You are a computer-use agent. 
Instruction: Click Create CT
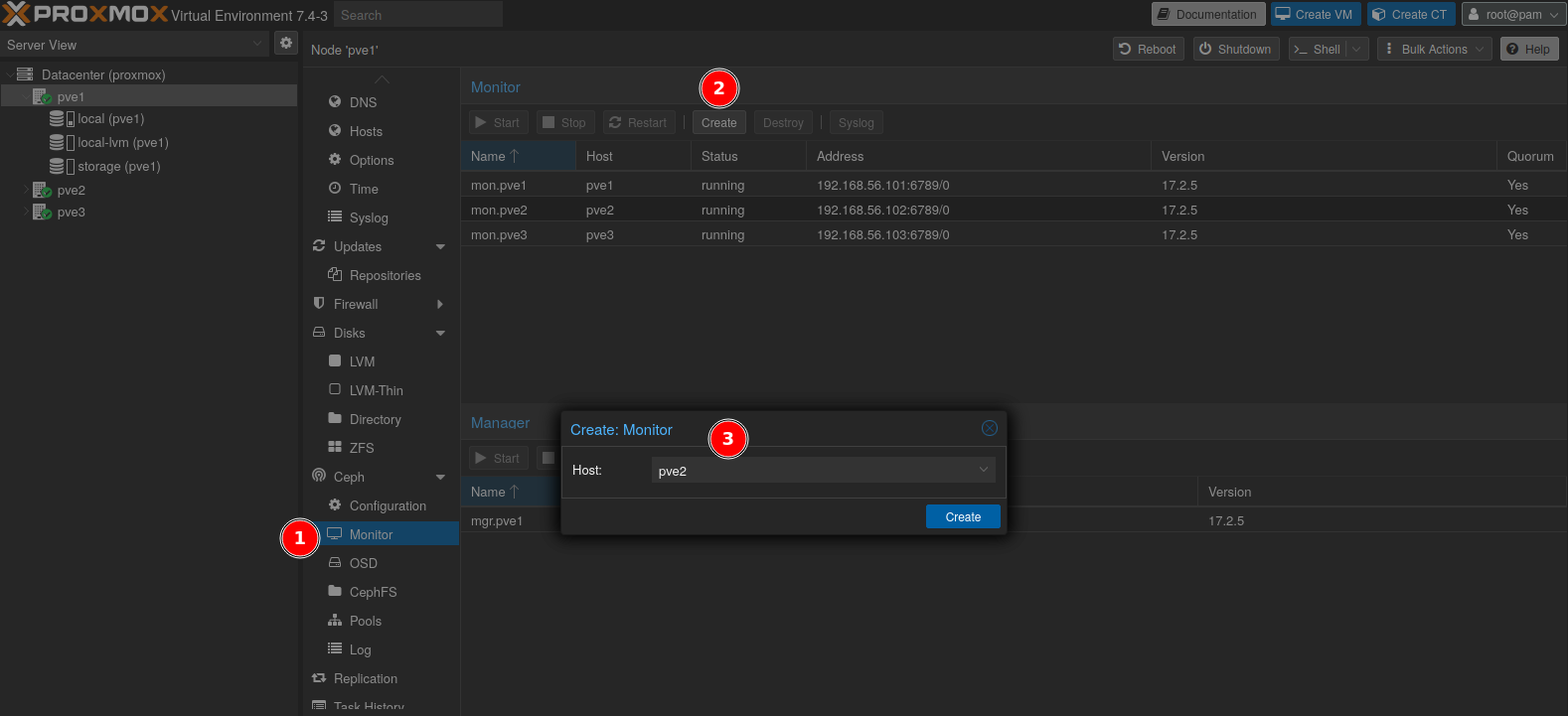[x=1411, y=14]
